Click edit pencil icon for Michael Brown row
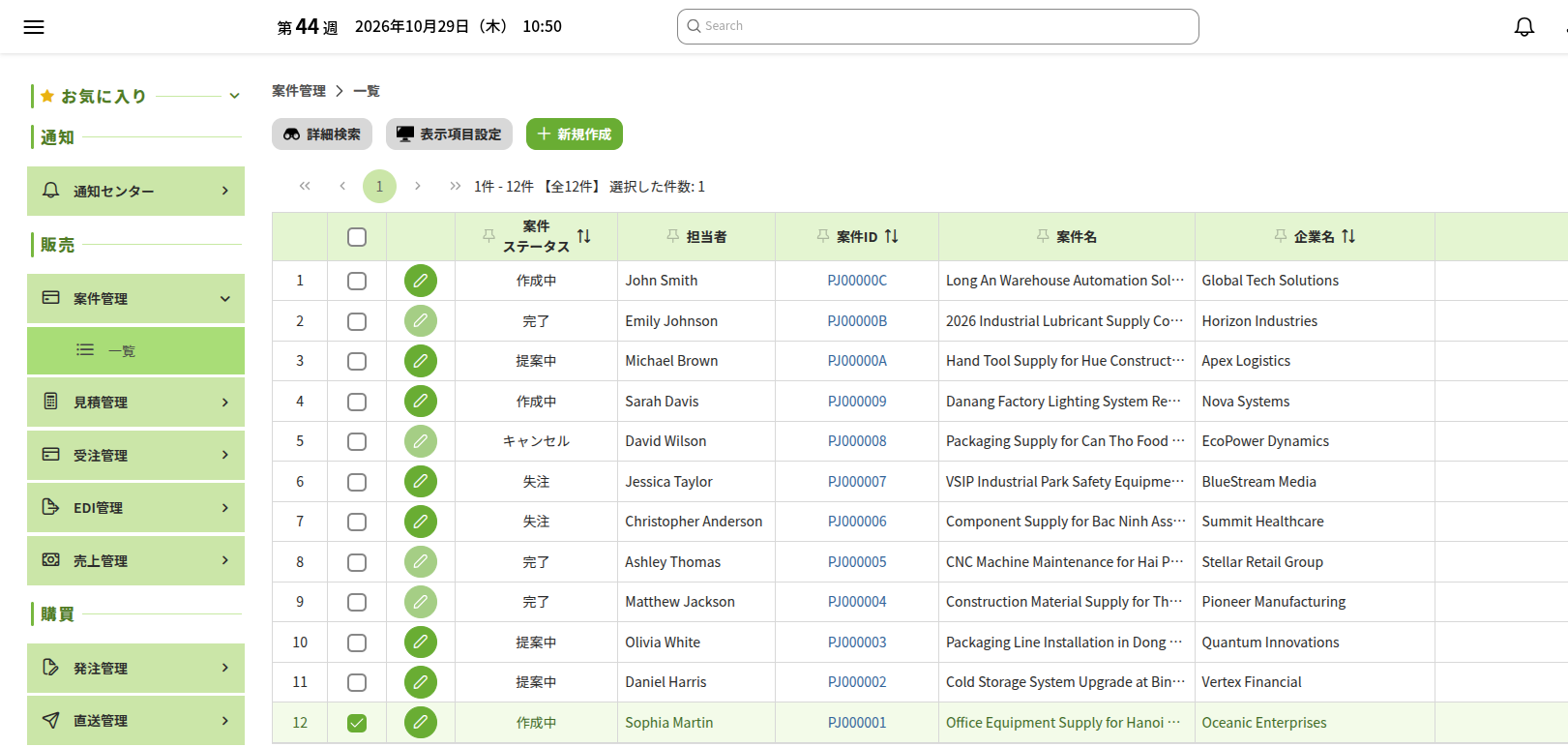Image resolution: width=1568 pixels, height=747 pixels. [421, 361]
